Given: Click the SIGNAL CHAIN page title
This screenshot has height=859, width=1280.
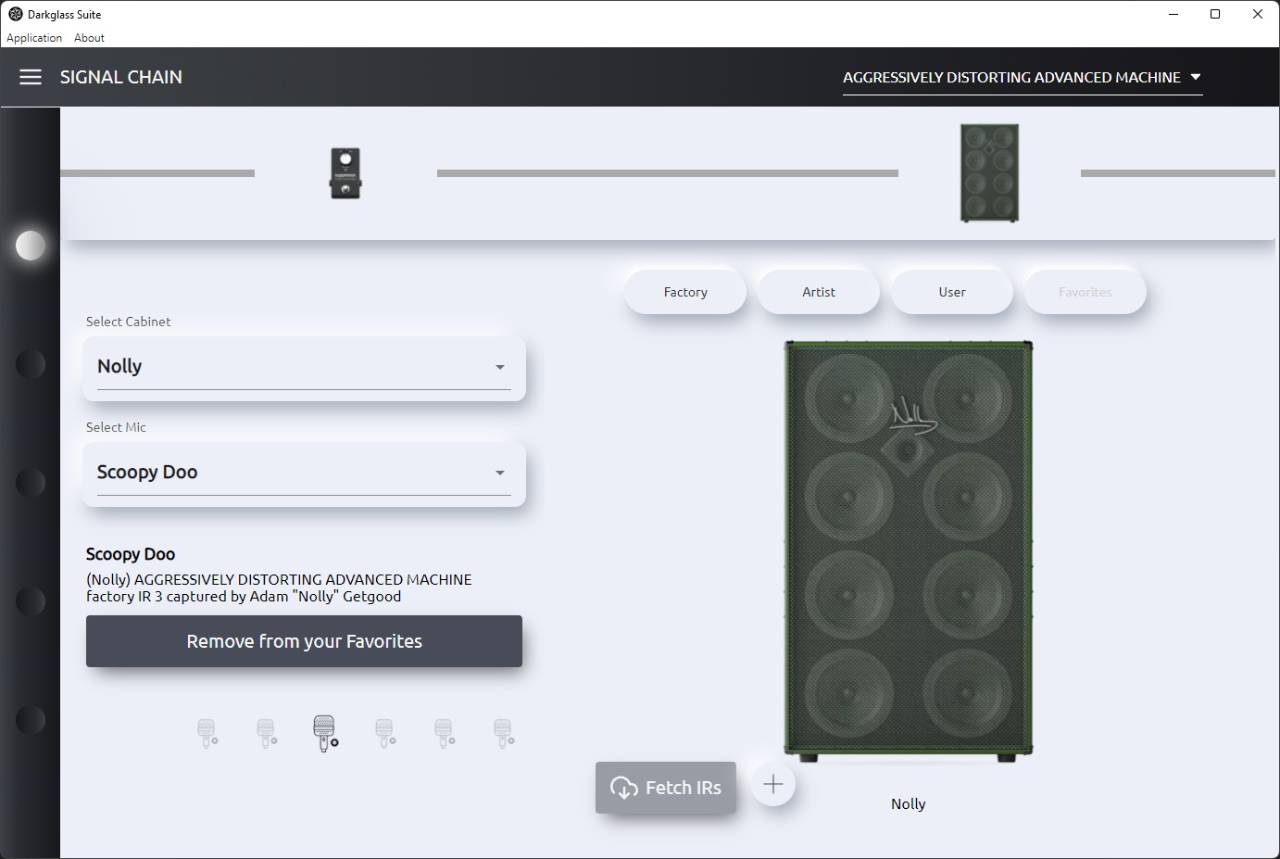Looking at the screenshot, I should [121, 77].
